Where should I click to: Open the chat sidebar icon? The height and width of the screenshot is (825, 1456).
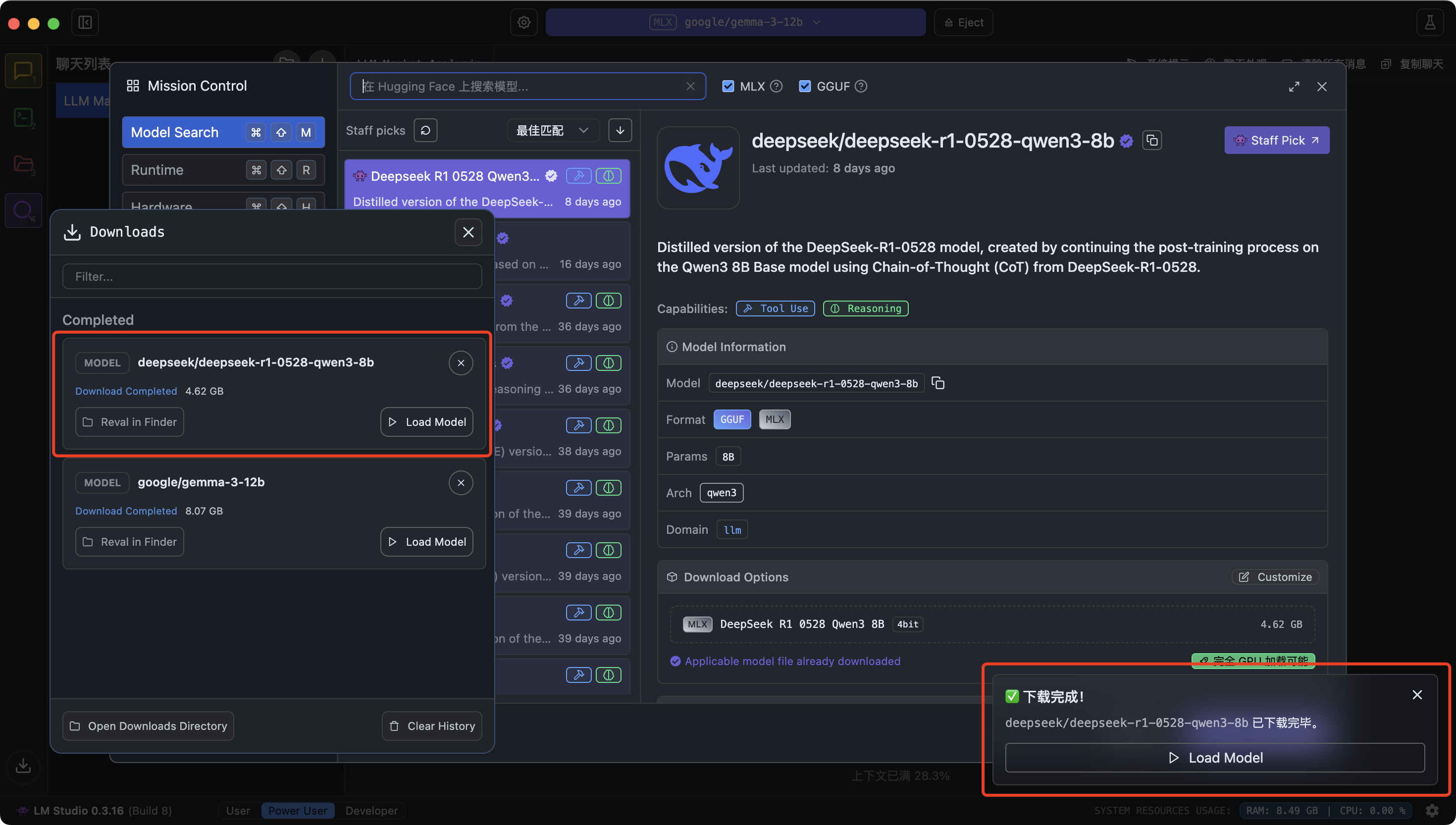(23, 71)
